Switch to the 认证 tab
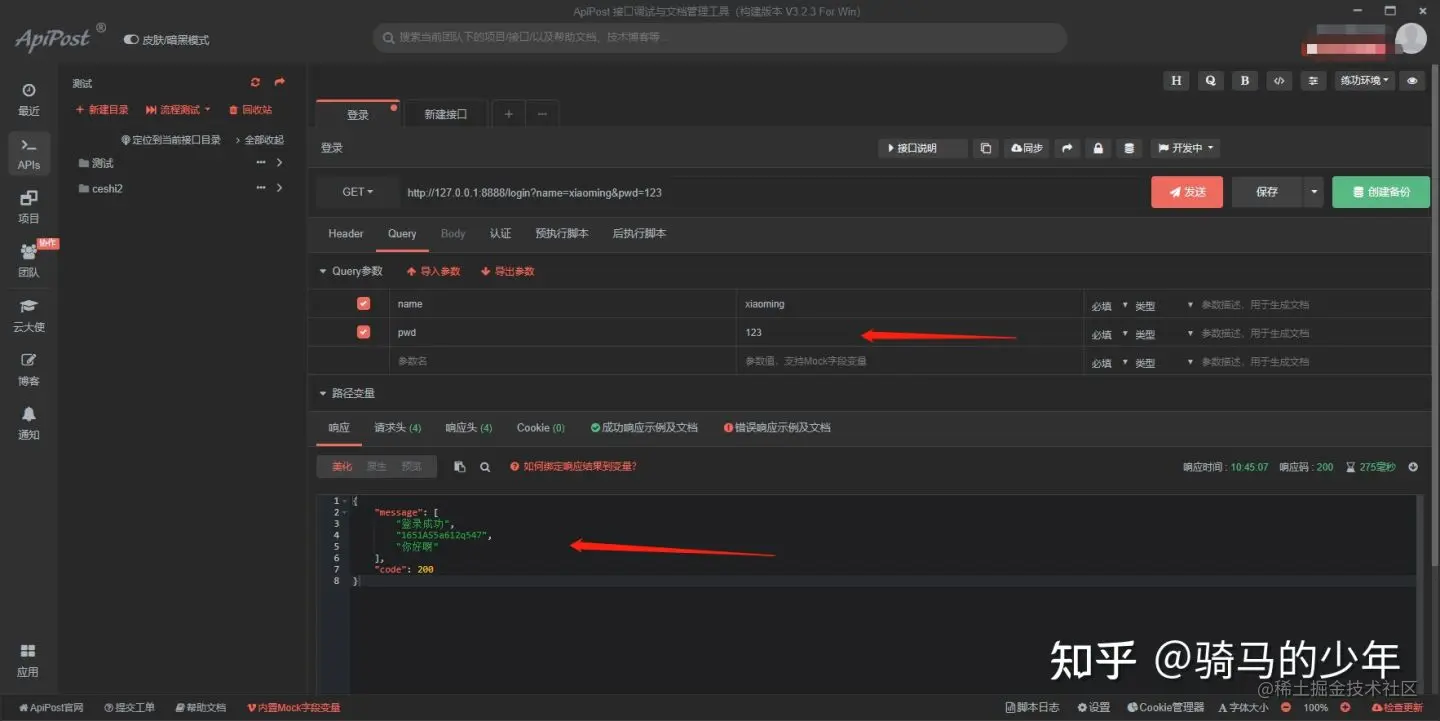 pyautogui.click(x=500, y=233)
